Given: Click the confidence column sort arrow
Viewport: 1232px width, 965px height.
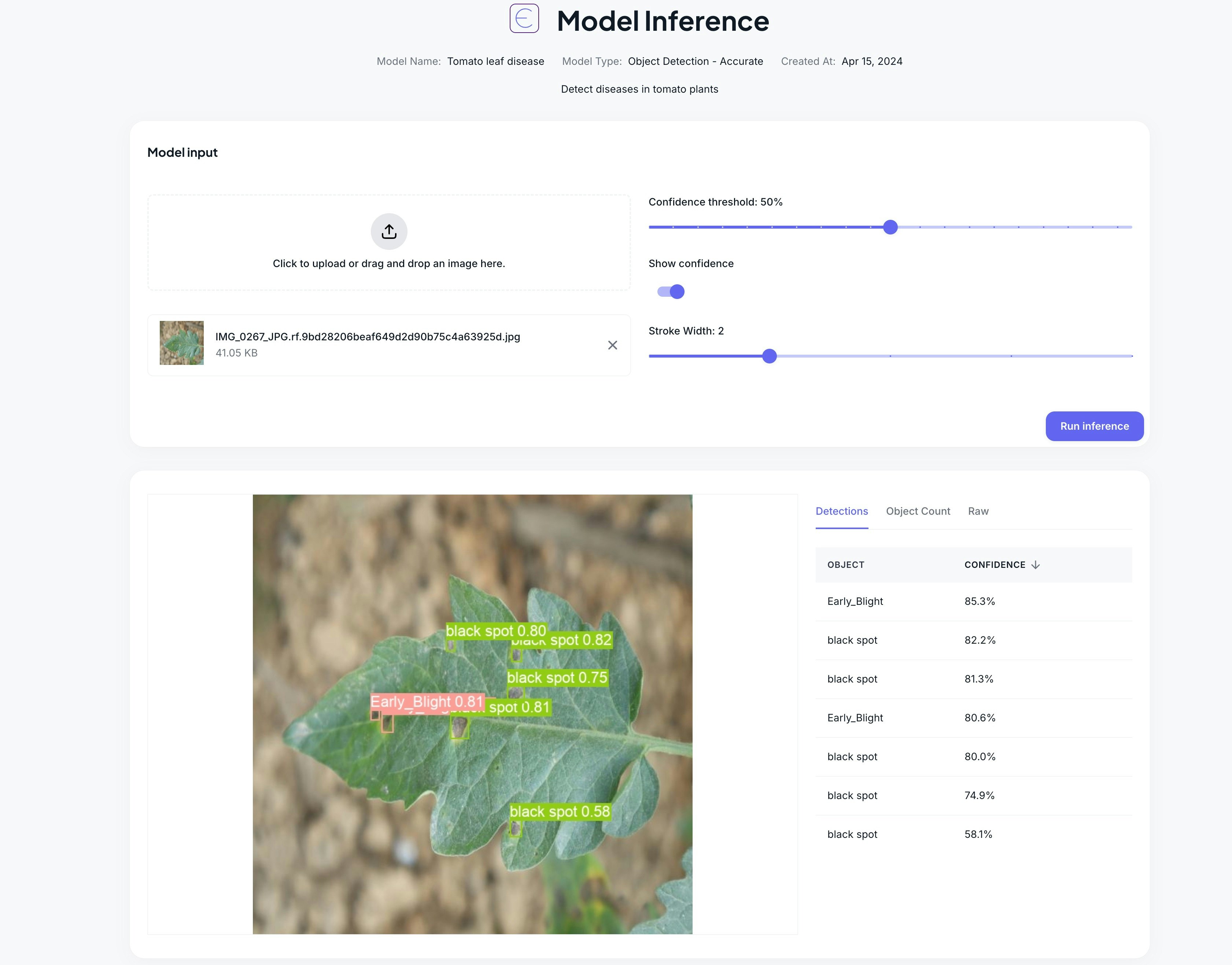Looking at the screenshot, I should point(1035,565).
